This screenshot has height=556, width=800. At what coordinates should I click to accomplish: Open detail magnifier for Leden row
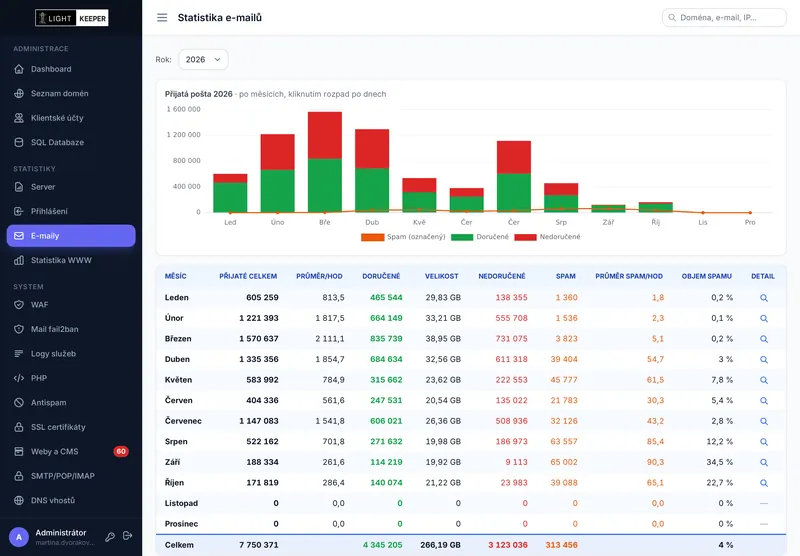coord(764,298)
